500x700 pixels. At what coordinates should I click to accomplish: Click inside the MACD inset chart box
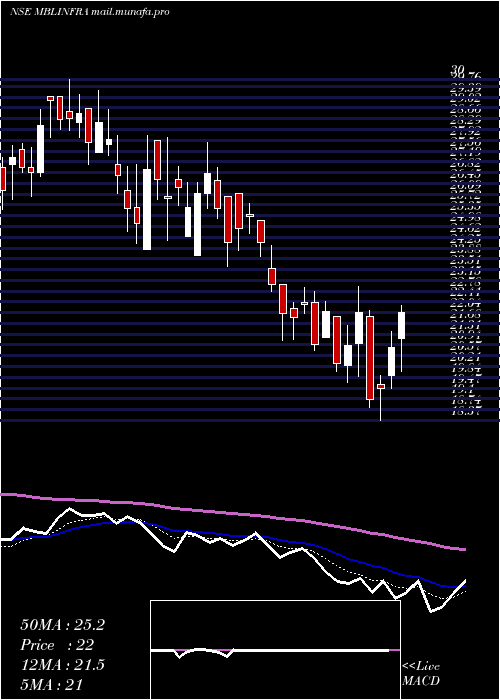275,650
